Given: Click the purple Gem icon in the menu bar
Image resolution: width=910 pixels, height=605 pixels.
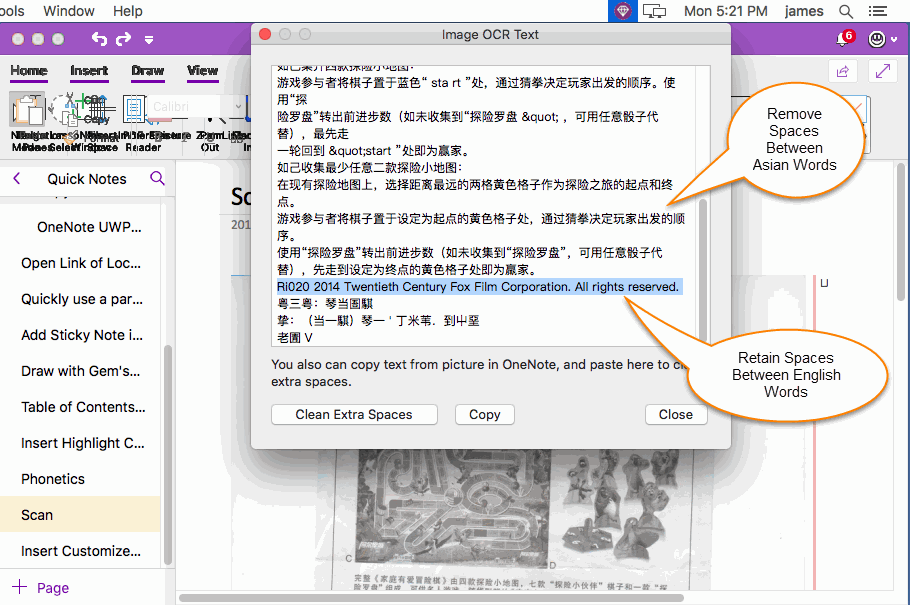Looking at the screenshot, I should click(623, 11).
